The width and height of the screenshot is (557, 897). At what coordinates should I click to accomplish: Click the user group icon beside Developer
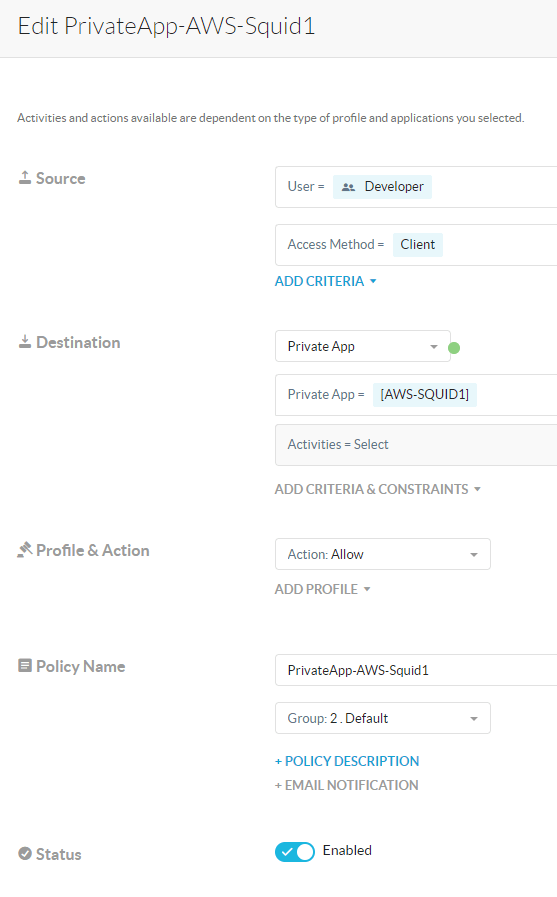point(348,187)
